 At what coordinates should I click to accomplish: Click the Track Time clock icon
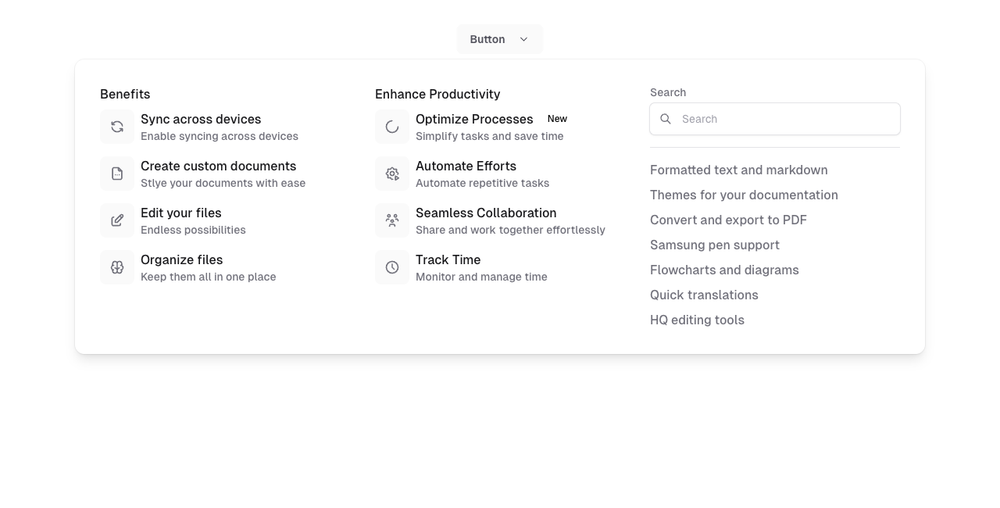pyautogui.click(x=392, y=268)
